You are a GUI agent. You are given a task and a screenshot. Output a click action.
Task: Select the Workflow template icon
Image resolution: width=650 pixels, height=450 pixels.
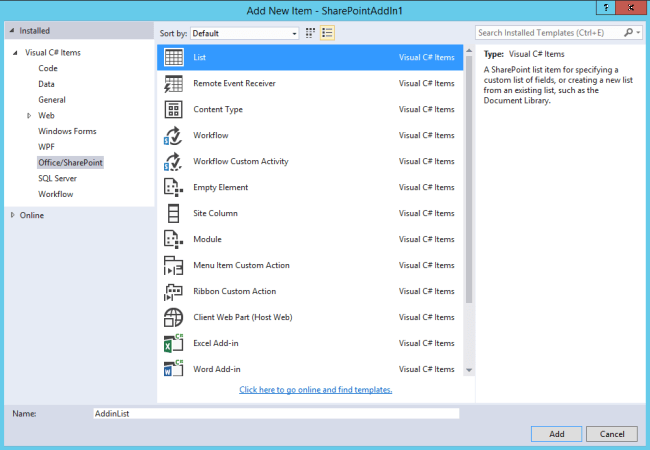(x=173, y=135)
